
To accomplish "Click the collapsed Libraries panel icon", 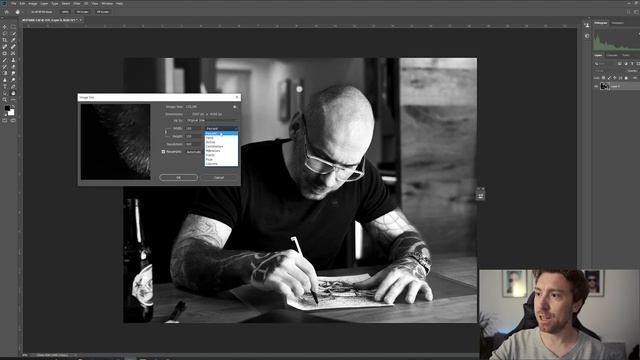I will [587, 25].
